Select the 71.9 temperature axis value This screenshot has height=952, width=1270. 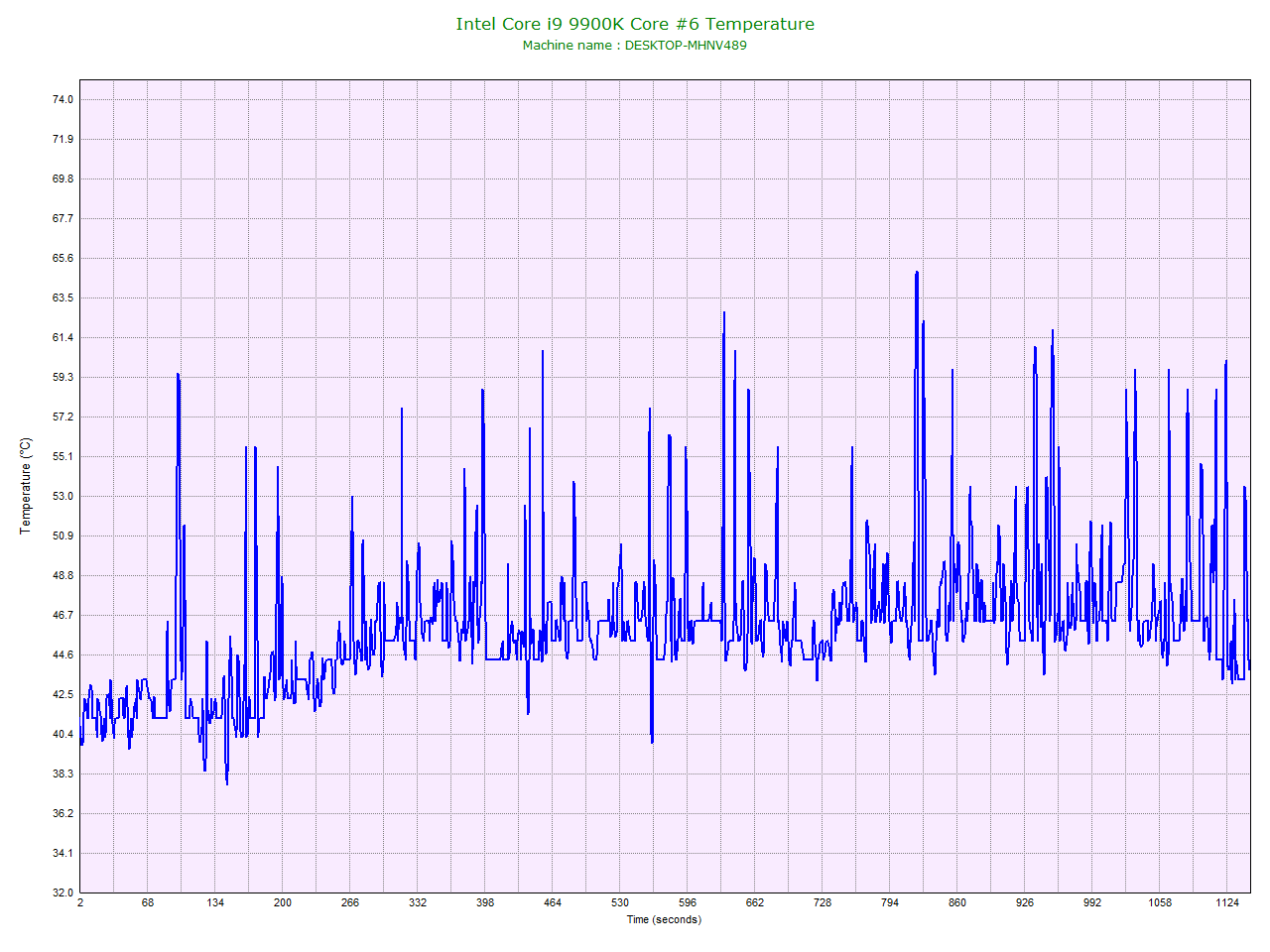[x=63, y=139]
